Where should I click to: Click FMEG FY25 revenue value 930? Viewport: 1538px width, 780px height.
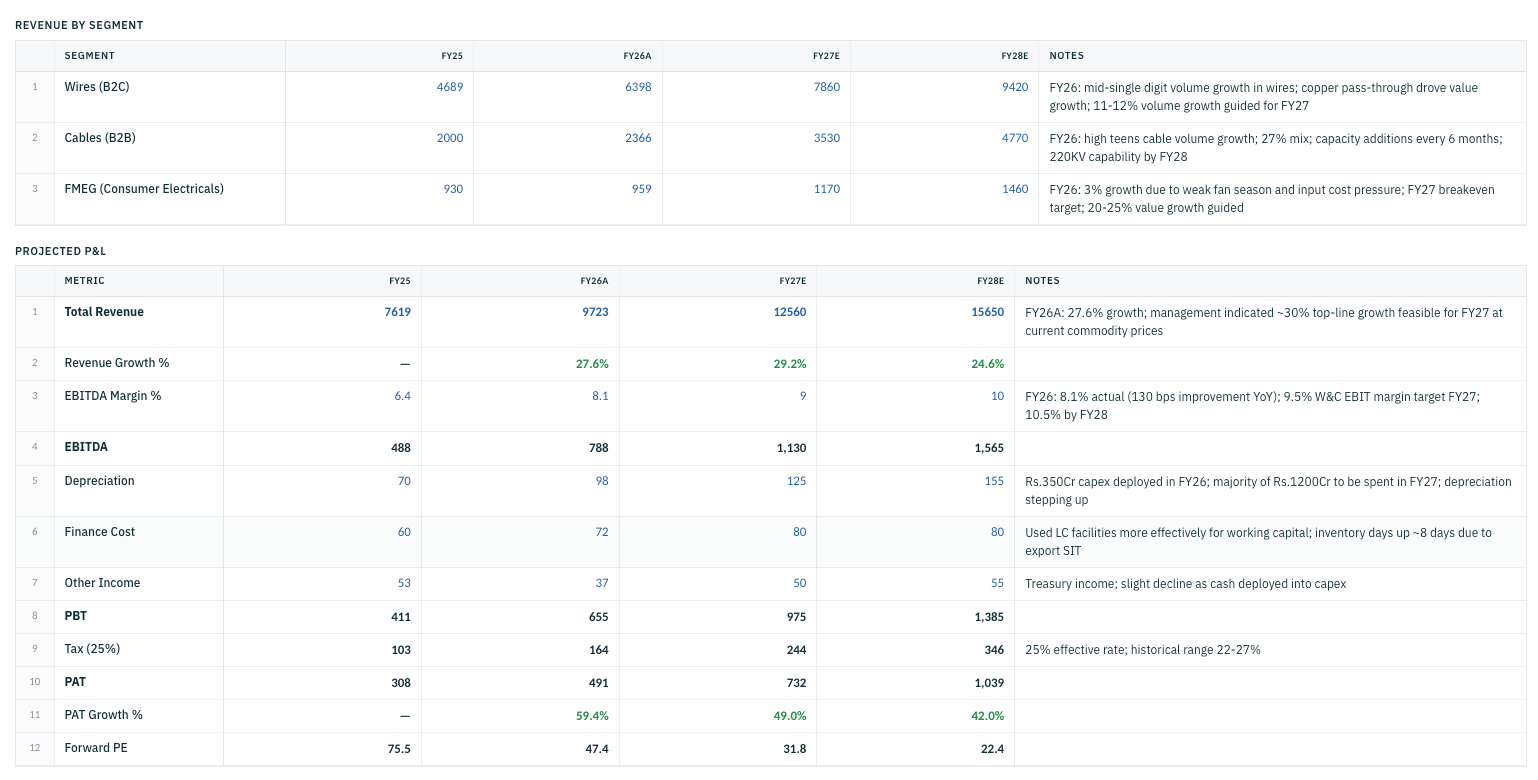pos(453,189)
